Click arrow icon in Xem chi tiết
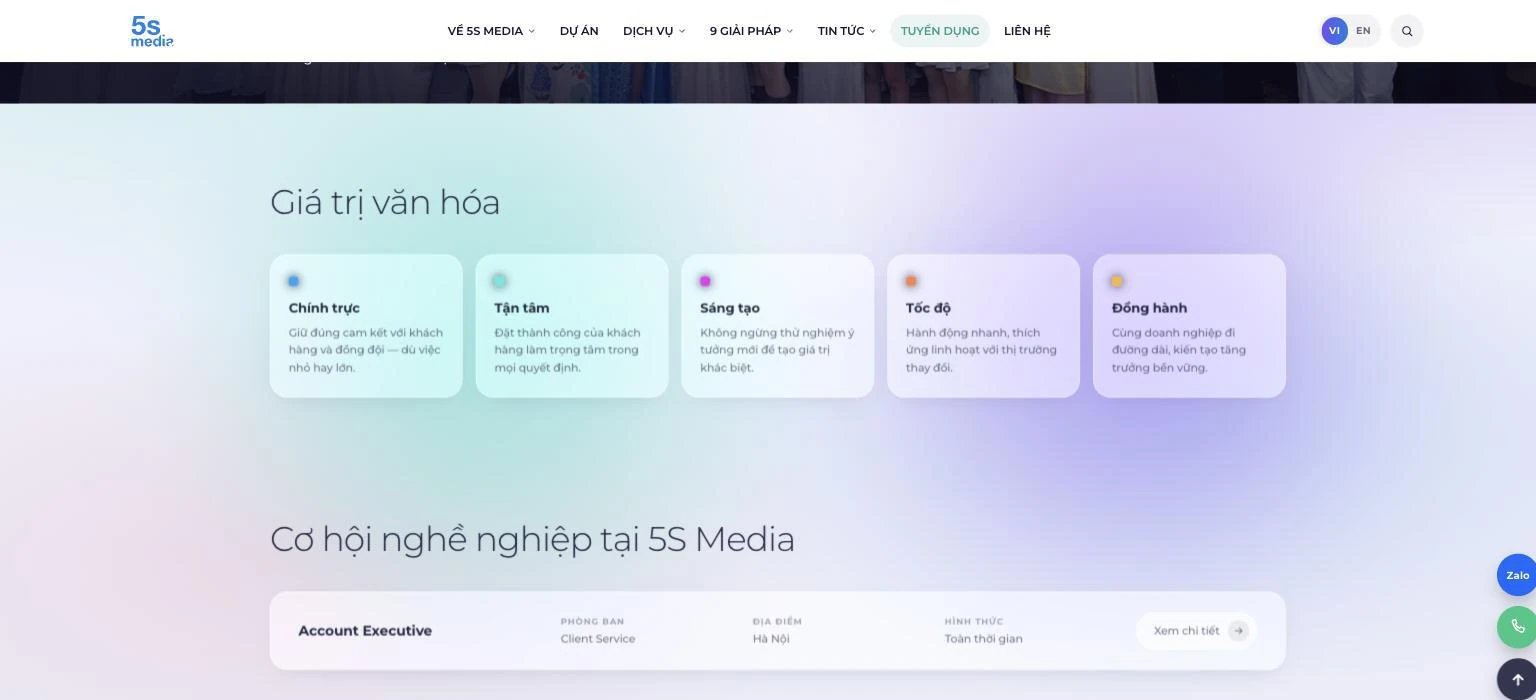The image size is (1536, 700). (1238, 631)
